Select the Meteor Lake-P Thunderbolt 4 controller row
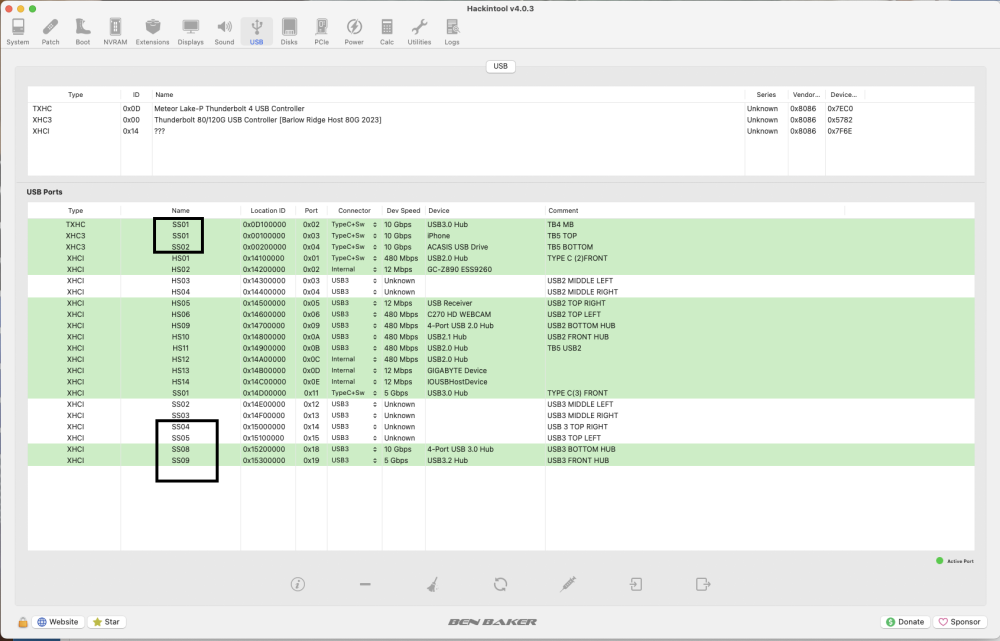Screen dimensions: 1000x641 tap(501, 108)
